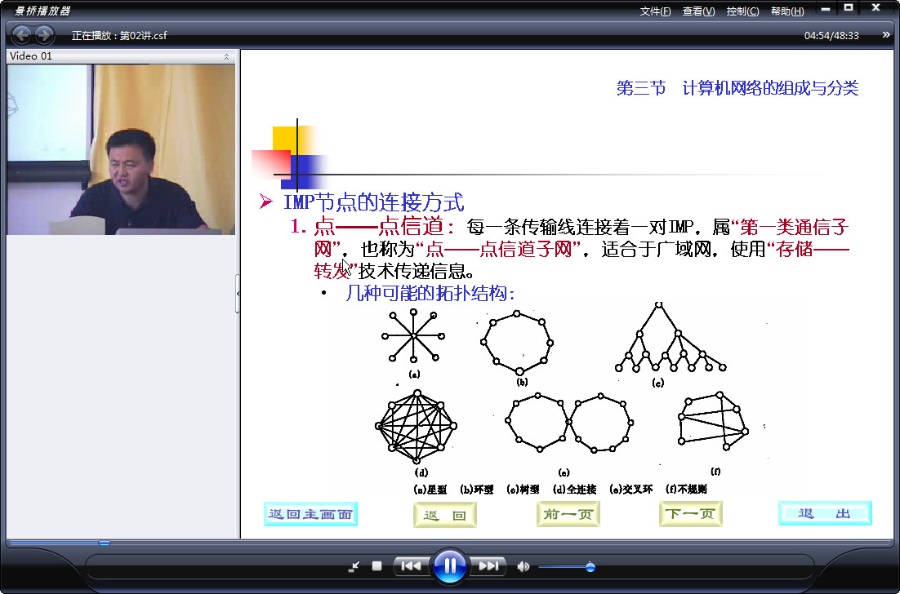This screenshot has width=900, height=594.
Task: Expand the double-chevron overflow beside the time
Action: [x=886, y=35]
